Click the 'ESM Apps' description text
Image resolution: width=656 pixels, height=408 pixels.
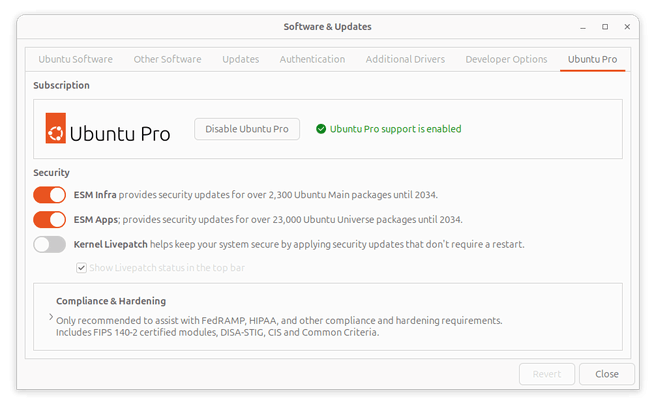[x=268, y=220]
